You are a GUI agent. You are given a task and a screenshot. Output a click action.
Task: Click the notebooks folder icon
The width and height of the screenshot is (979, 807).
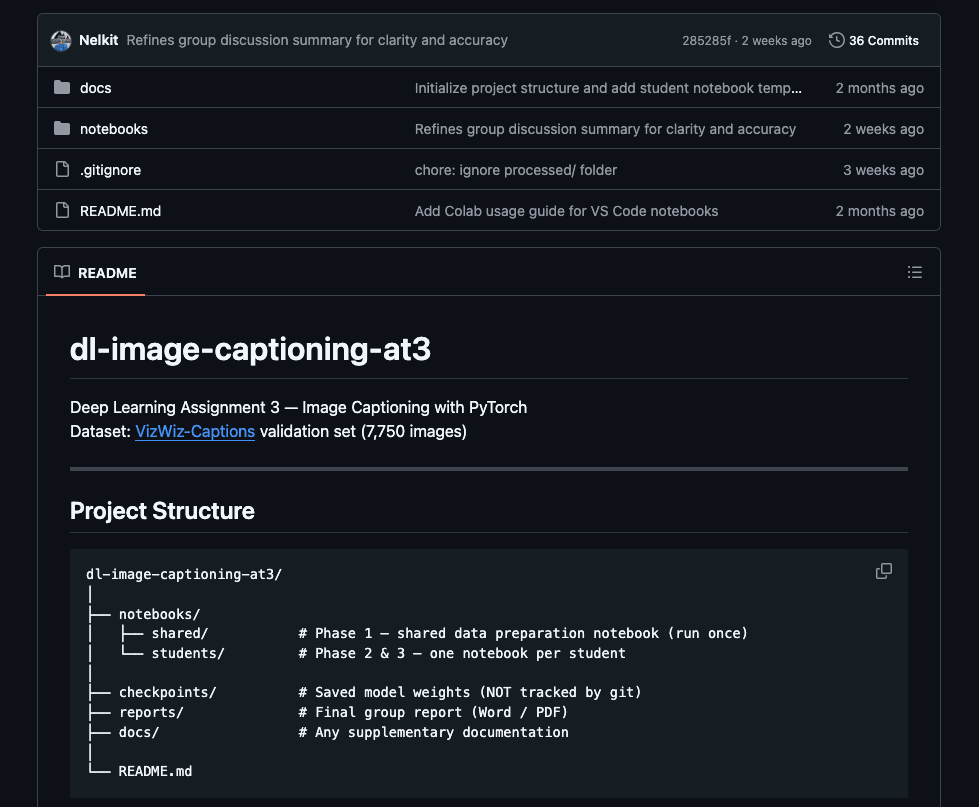[x=62, y=129]
